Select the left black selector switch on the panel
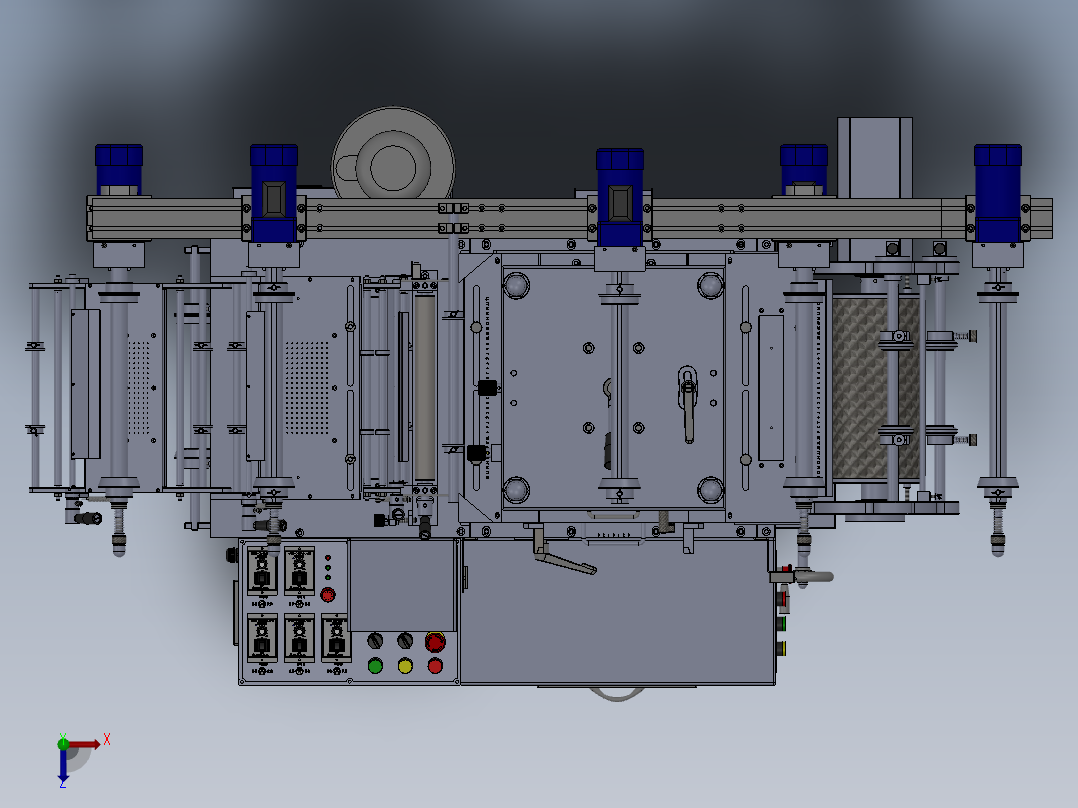The width and height of the screenshot is (1078, 808). (x=375, y=641)
